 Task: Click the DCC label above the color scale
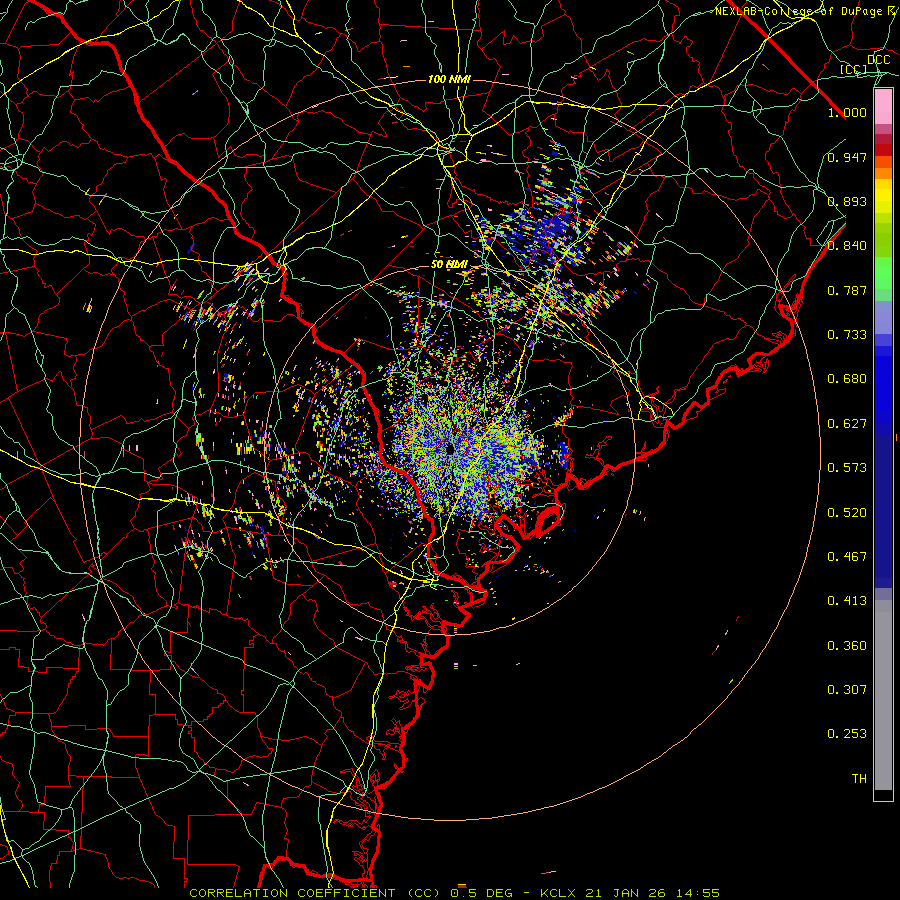(878, 60)
